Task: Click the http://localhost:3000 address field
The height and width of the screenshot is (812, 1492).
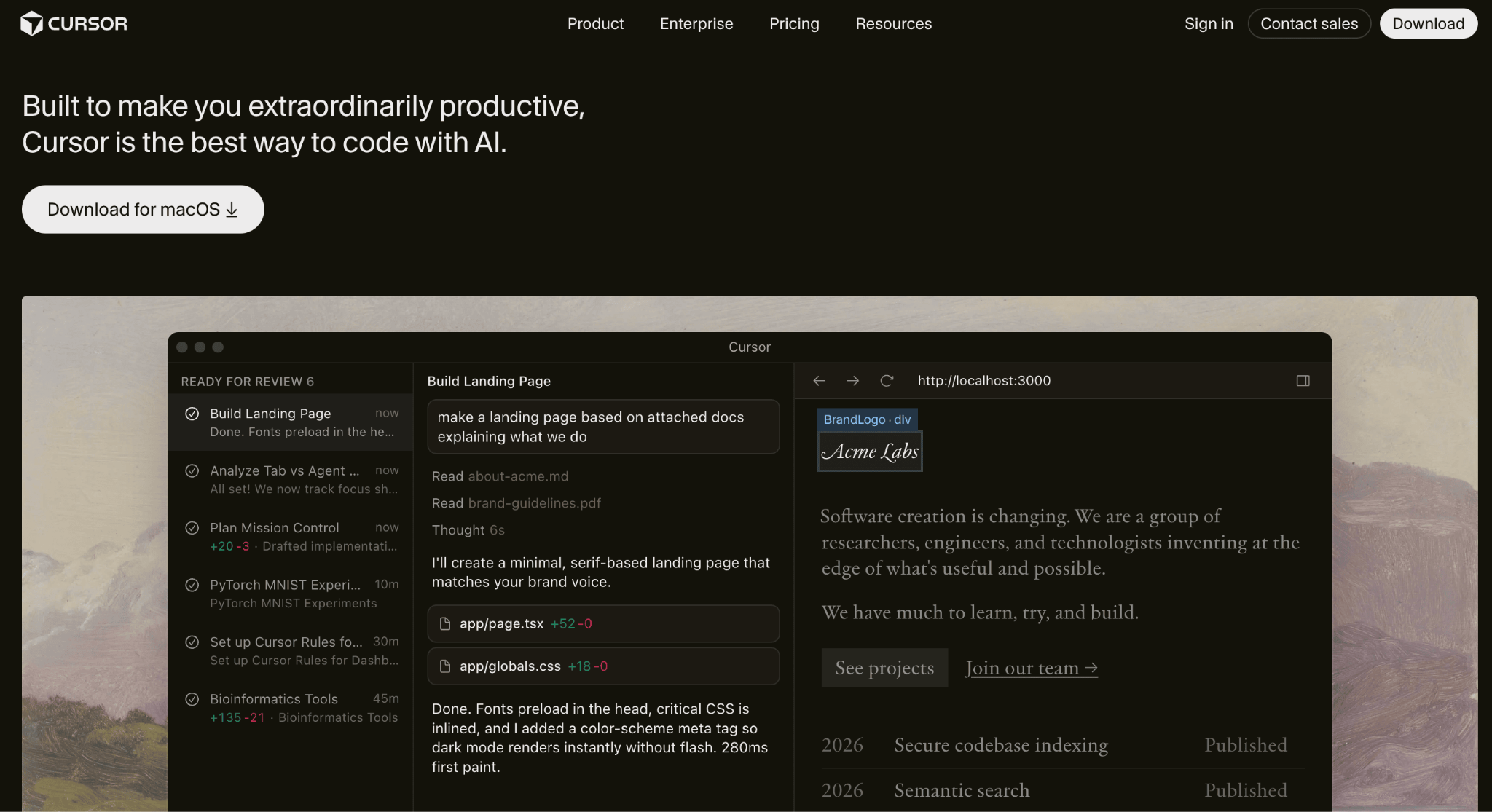Action: click(x=983, y=380)
